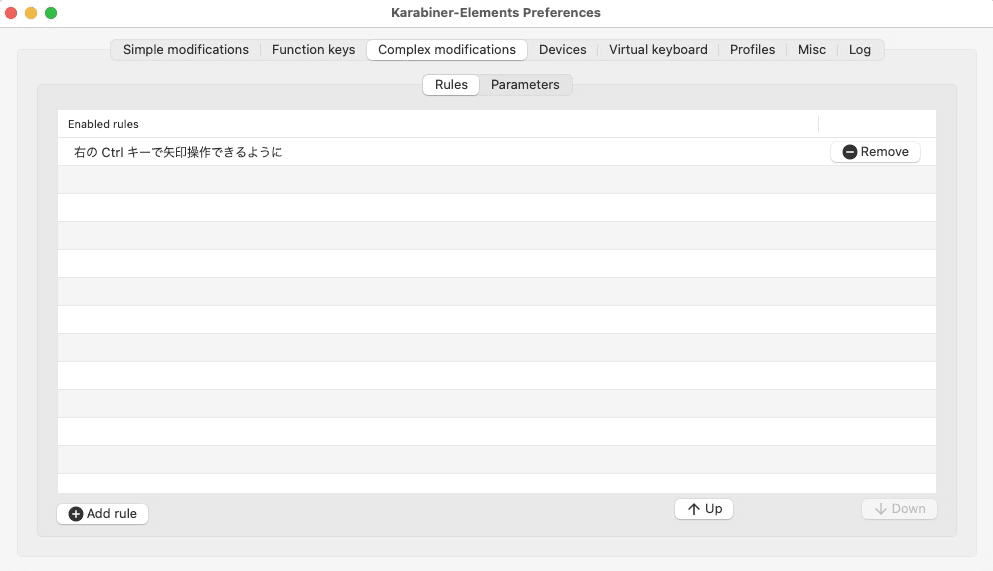
Task: Maximize the window with green button
Action: click(51, 13)
